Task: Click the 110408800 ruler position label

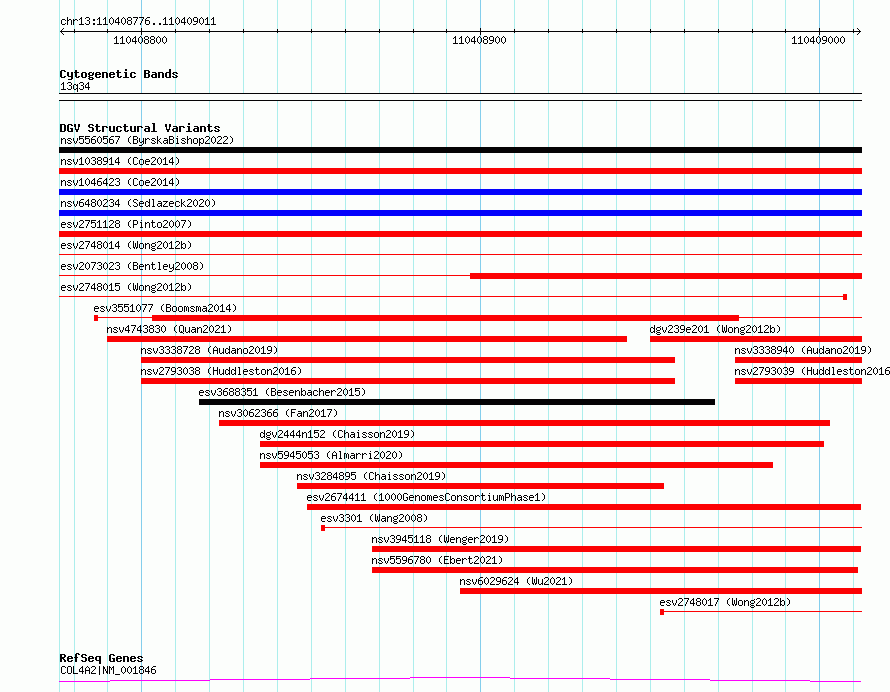Action: (x=140, y=40)
